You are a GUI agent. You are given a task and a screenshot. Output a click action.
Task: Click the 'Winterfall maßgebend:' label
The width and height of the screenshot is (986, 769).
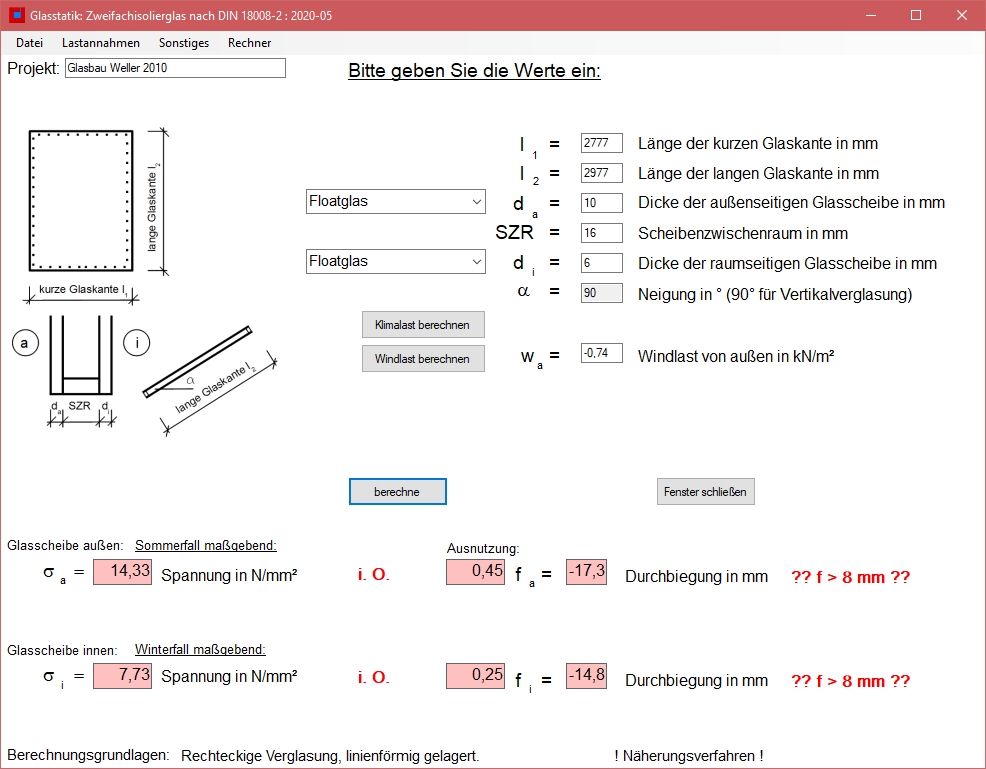tap(200, 649)
